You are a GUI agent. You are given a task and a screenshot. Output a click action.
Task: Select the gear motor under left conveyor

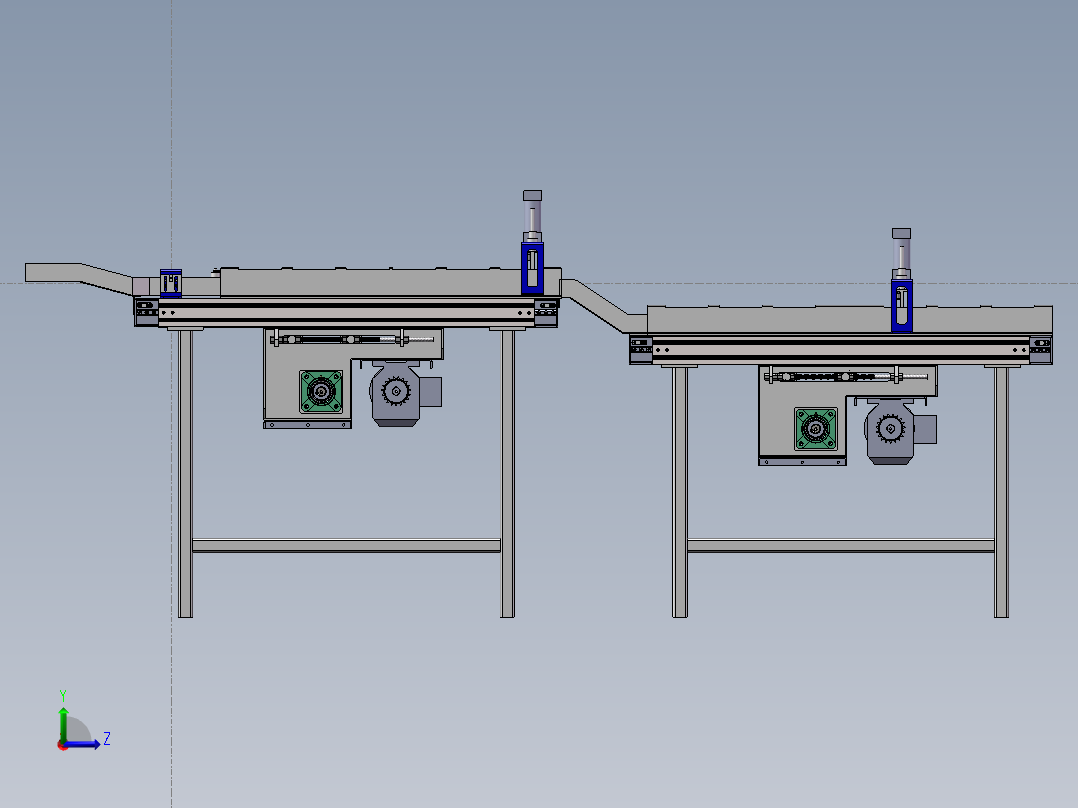pos(395,394)
